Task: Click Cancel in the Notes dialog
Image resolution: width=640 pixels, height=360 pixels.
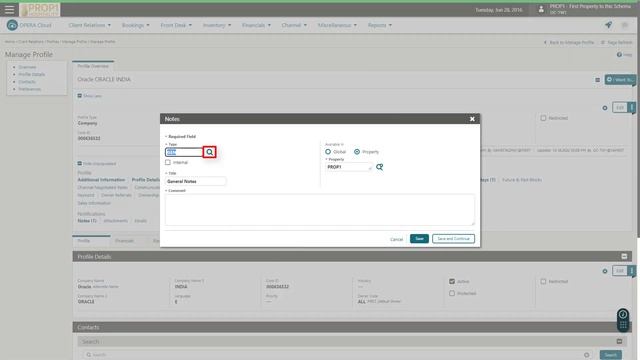Action: (396, 239)
